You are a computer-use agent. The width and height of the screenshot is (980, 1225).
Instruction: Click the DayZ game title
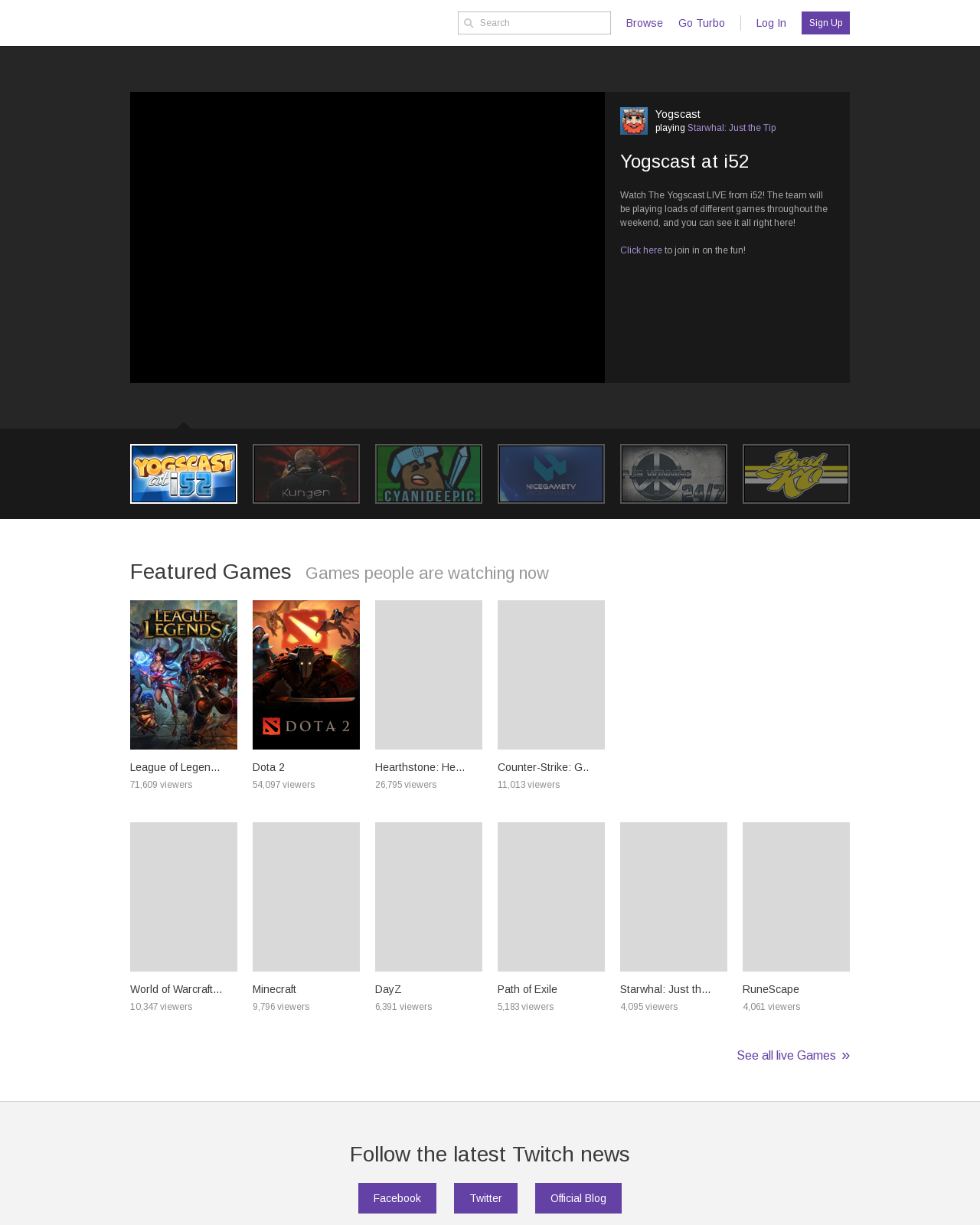coord(388,989)
